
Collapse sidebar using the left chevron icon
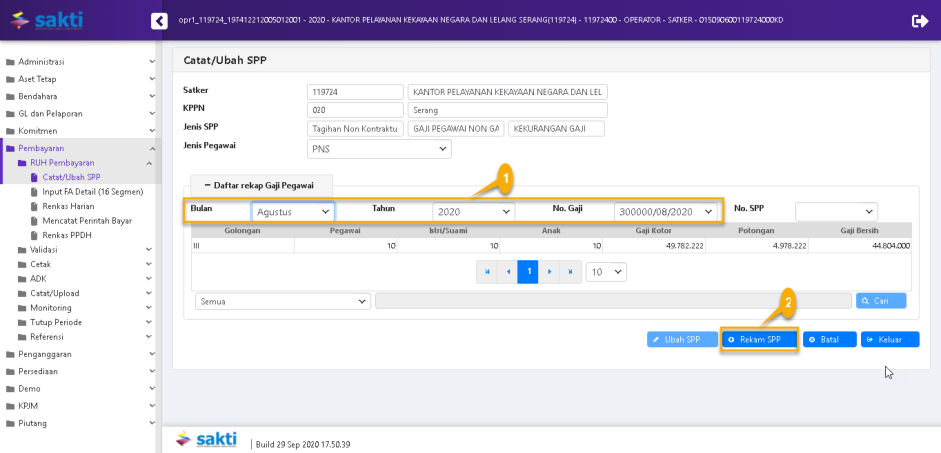coord(158,21)
